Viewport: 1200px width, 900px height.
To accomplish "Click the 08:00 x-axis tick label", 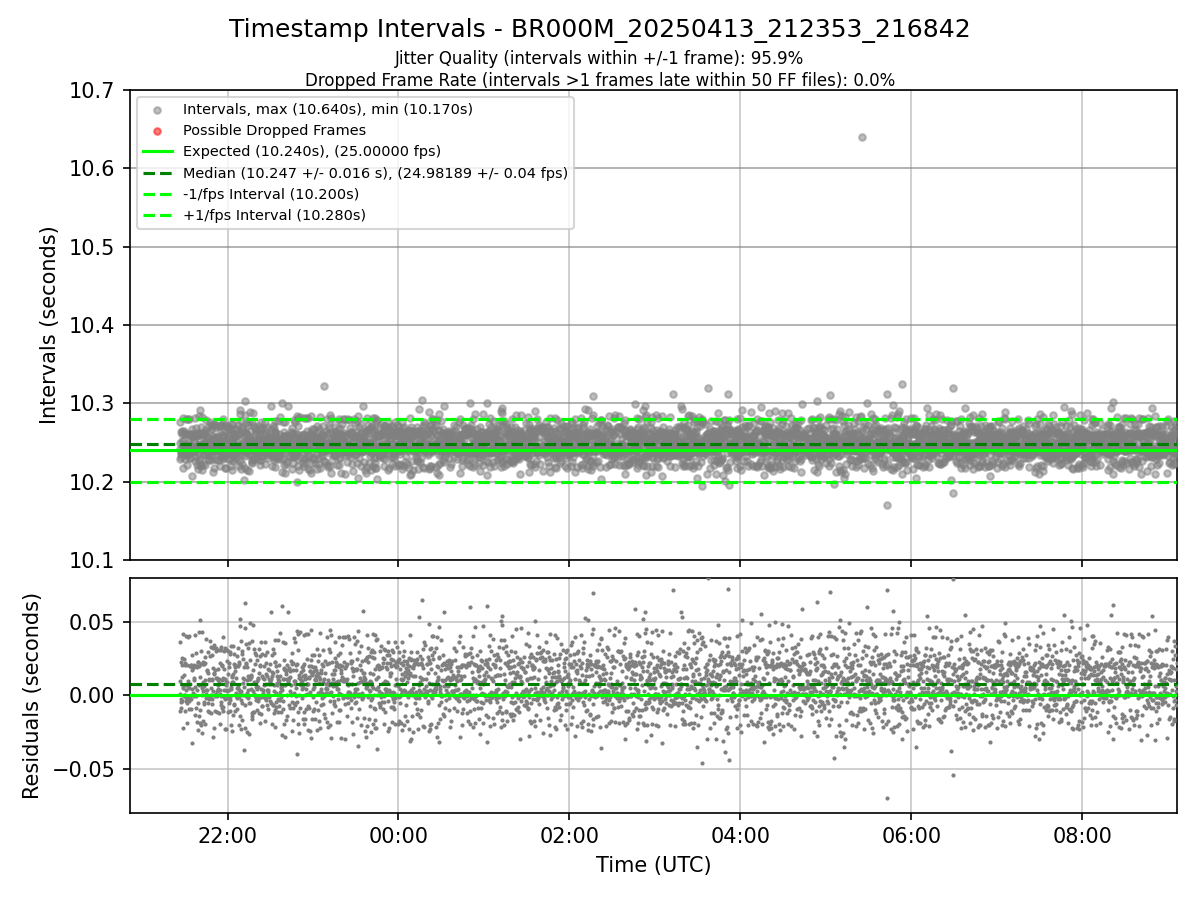I will pyautogui.click(x=1082, y=835).
